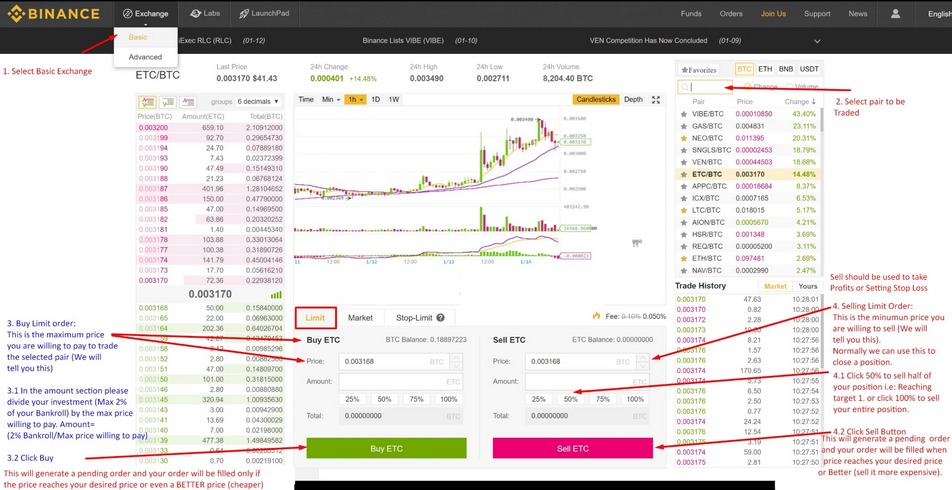Favorite the VIBE/BTC pair star
The image size is (952, 490).
(684, 114)
